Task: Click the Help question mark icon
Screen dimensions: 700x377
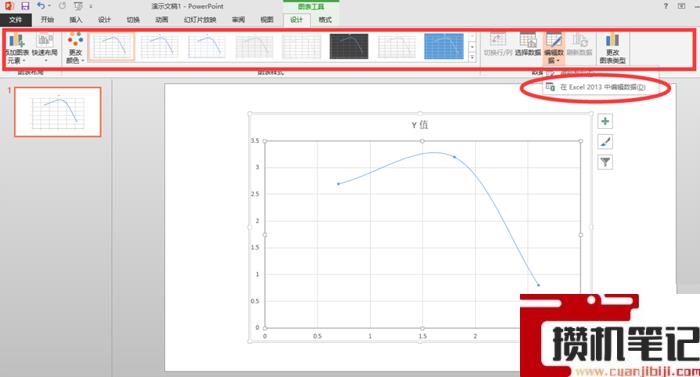Action: click(666, 6)
